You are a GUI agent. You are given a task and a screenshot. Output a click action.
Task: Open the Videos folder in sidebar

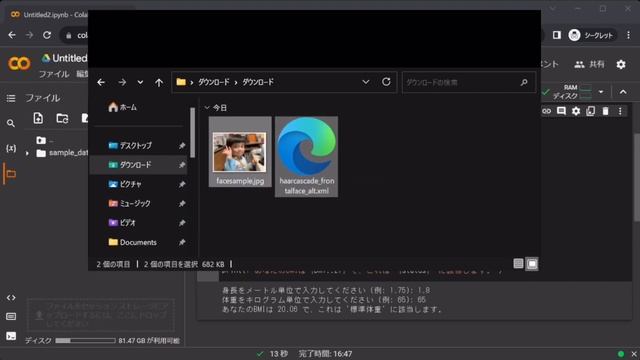click(122, 222)
